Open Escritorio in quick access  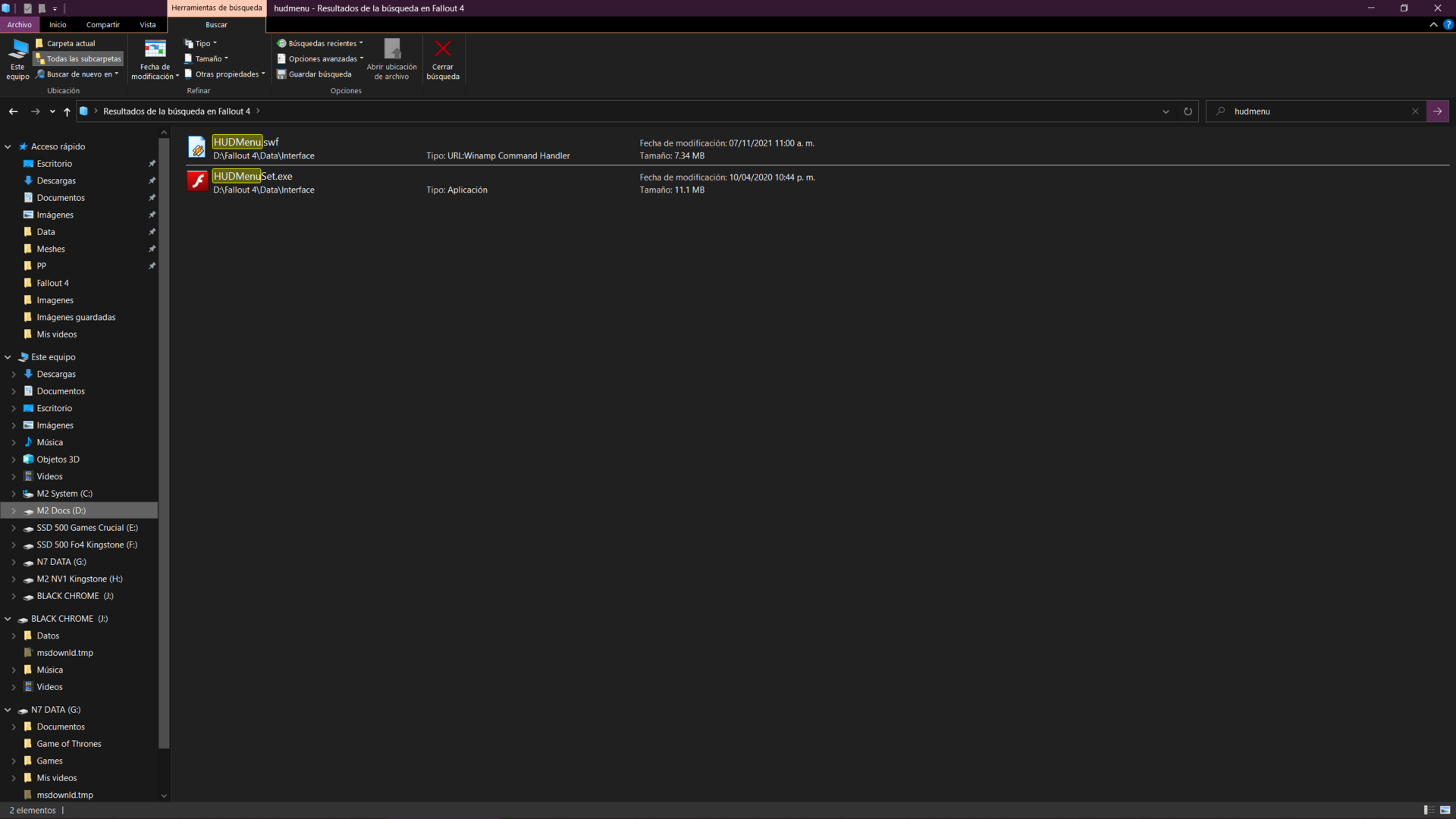[x=55, y=164]
